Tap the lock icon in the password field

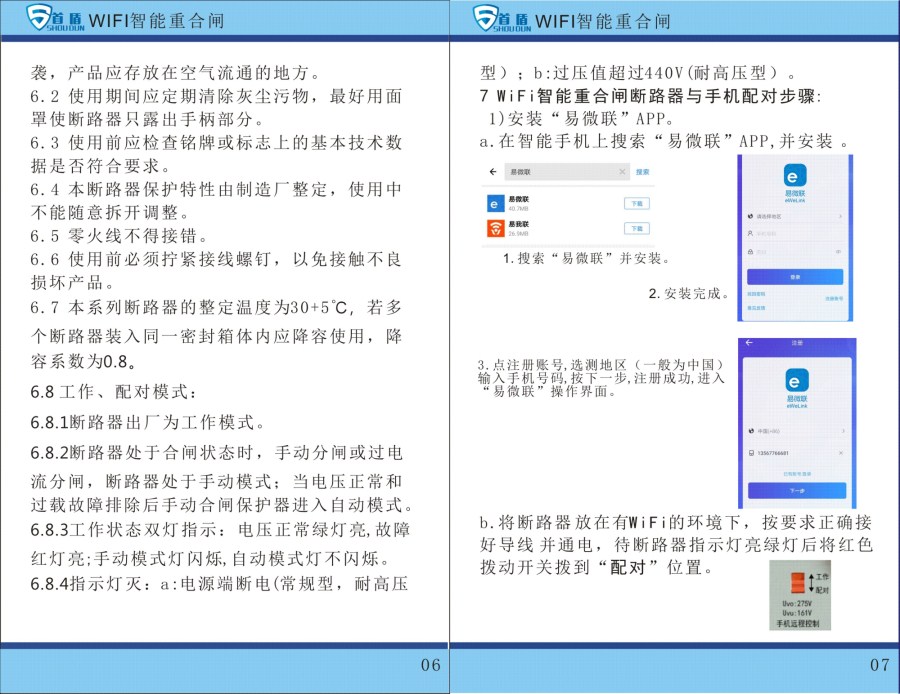750,251
